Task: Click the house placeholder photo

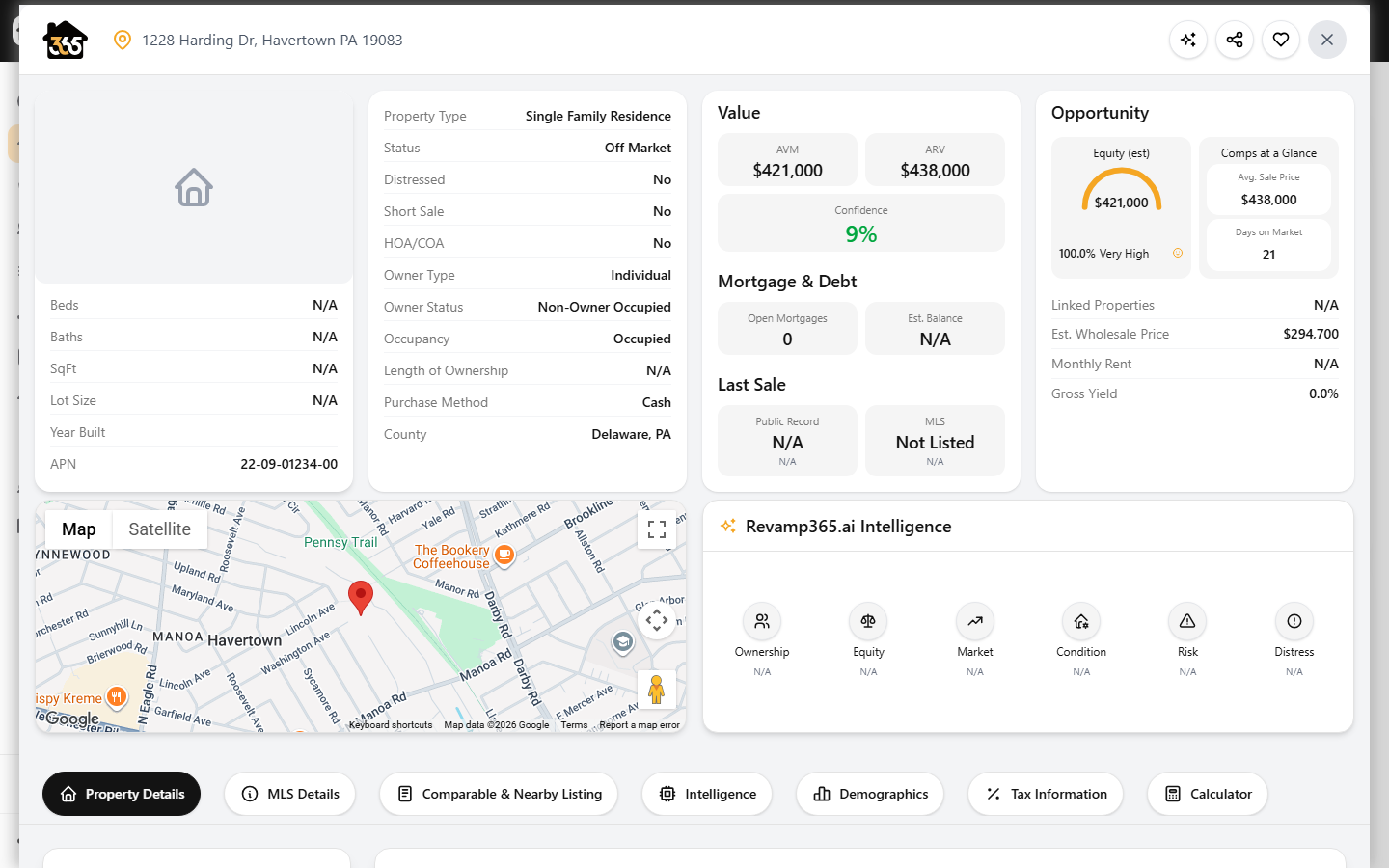Action: click(x=194, y=187)
